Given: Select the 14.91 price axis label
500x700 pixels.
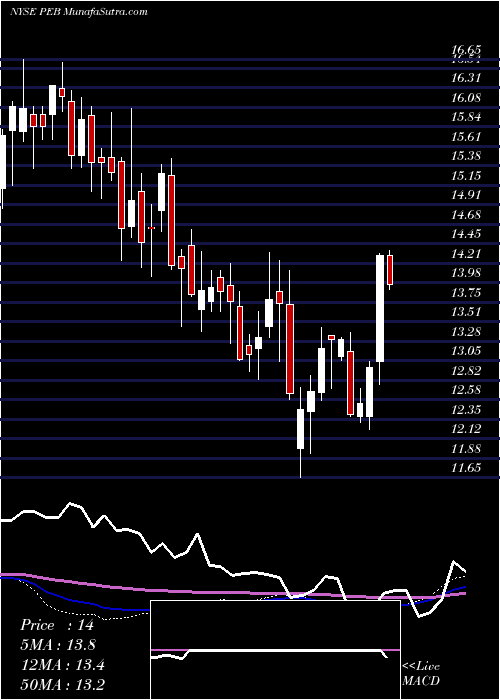Looking at the screenshot, I should [466, 195].
